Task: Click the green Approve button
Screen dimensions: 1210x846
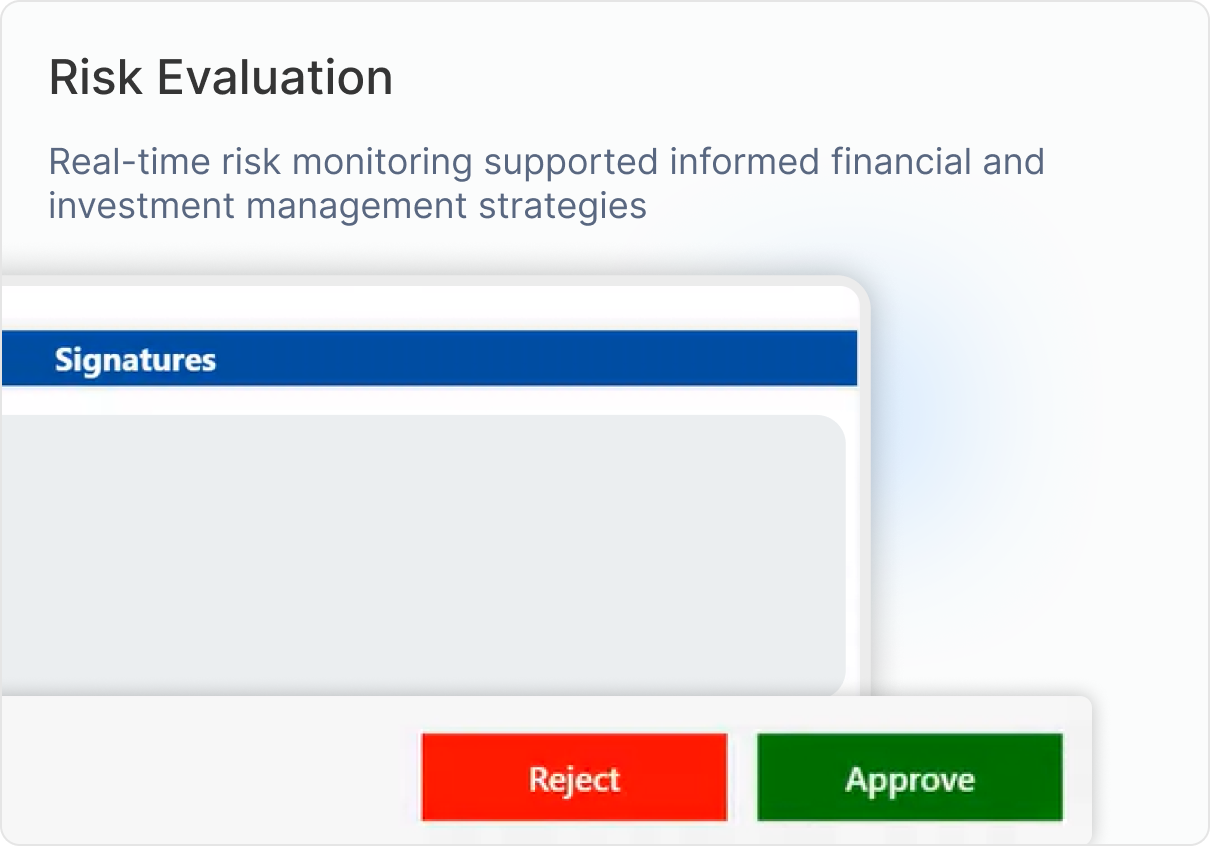Action: (909, 778)
